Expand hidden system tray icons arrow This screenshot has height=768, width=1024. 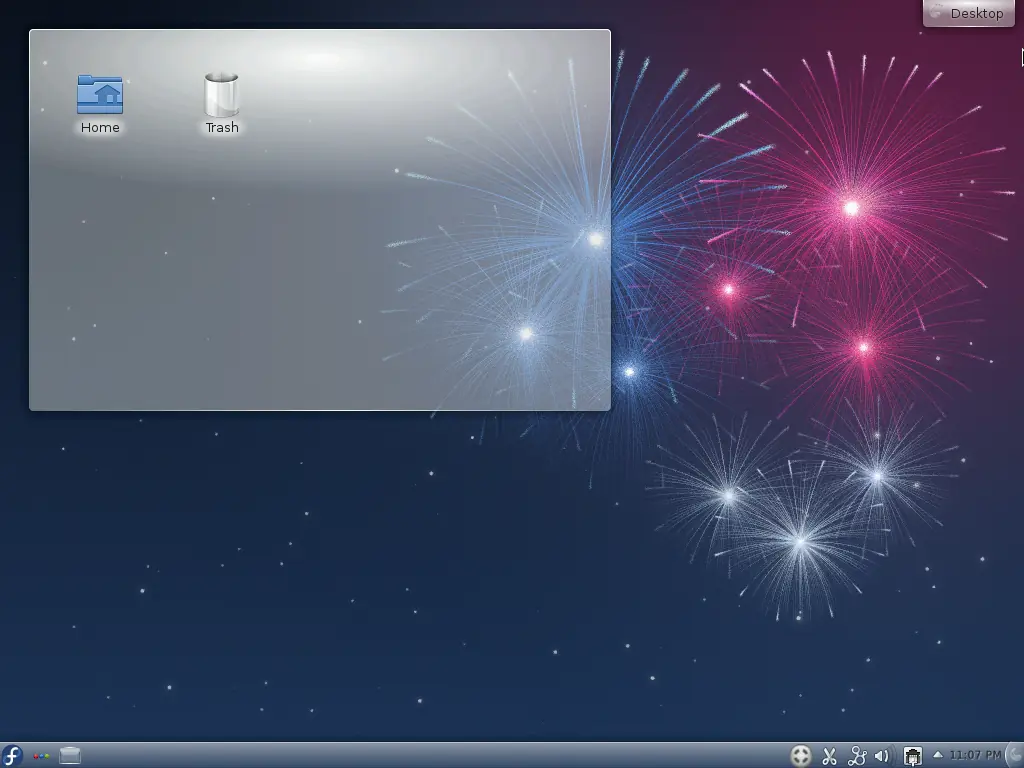(938, 755)
